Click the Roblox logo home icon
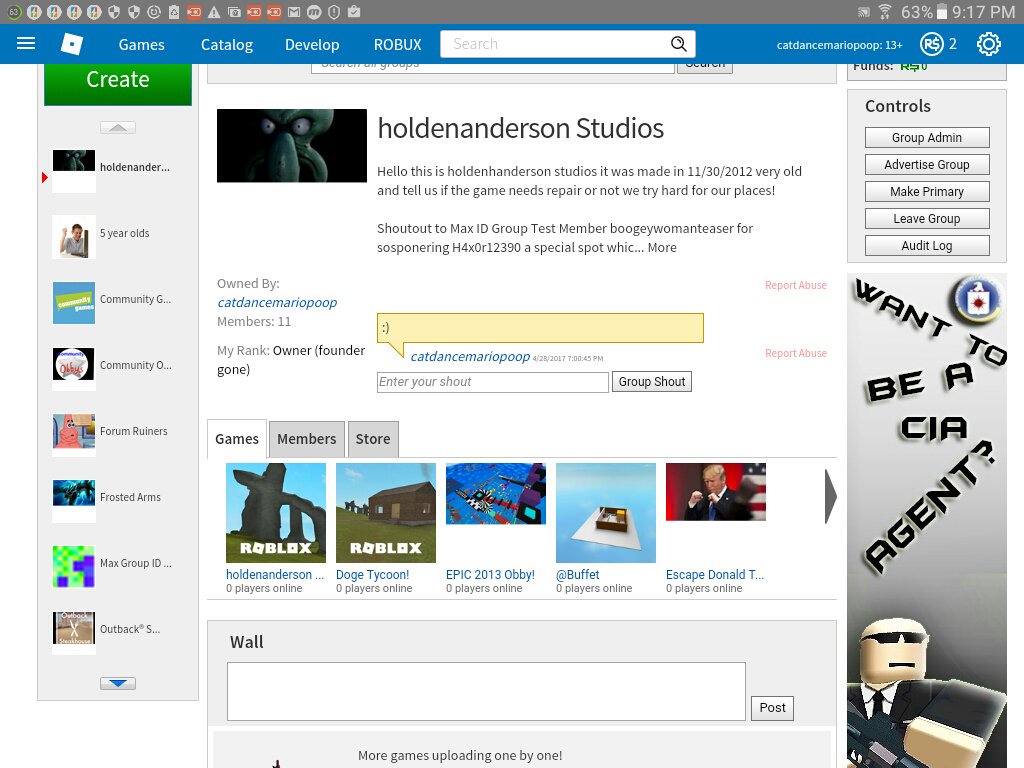The image size is (1024, 768). 72,44
